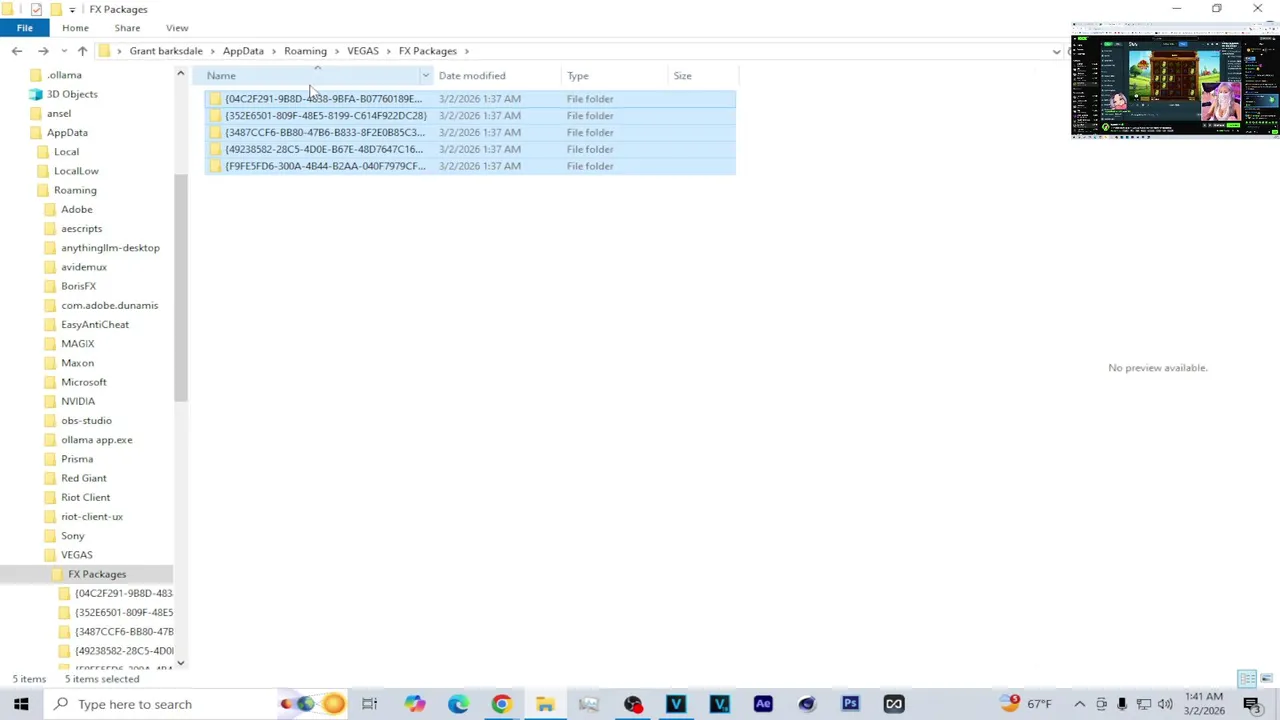
Task: Select BorisFX folder in navigation tree
Action: [x=78, y=286]
